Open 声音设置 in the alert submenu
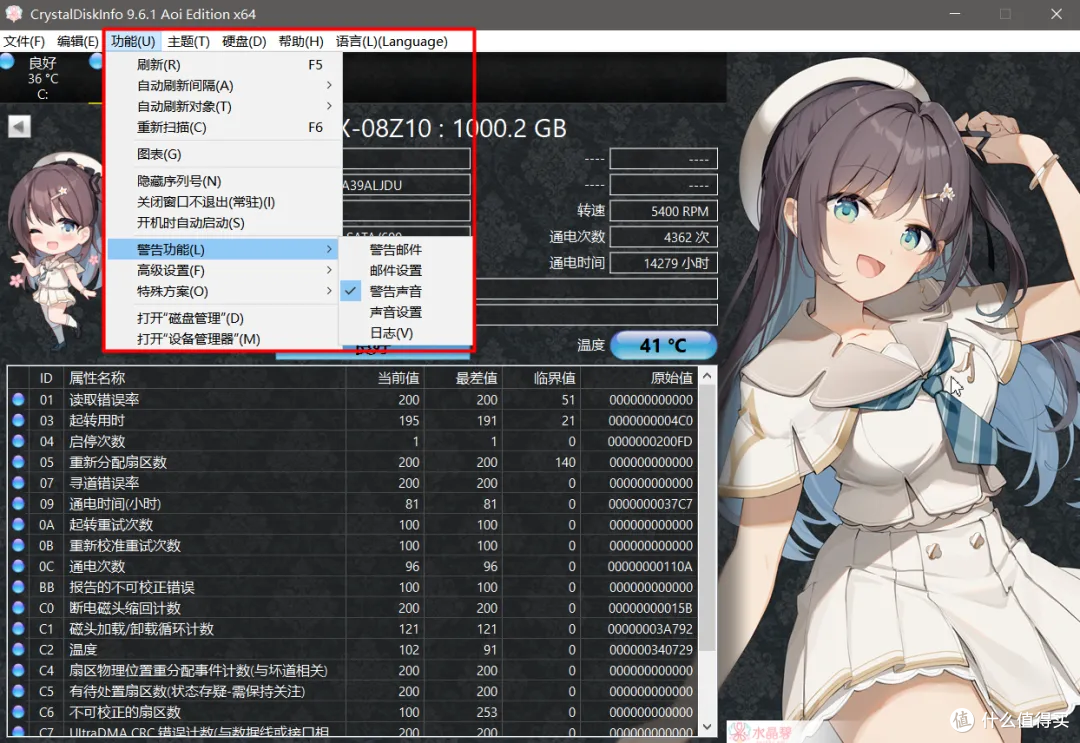 point(406,312)
